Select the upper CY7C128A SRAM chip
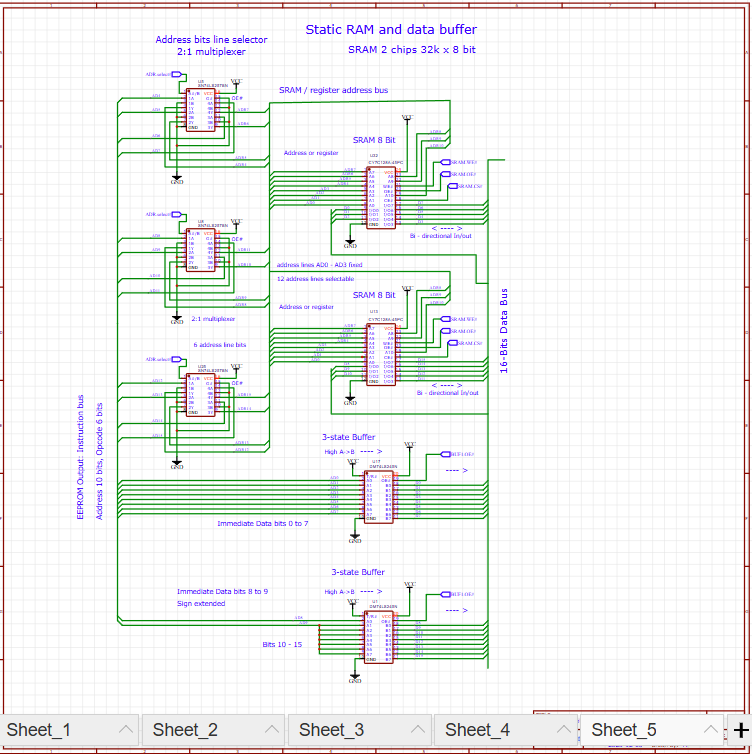752x754 pixels. pos(380,197)
